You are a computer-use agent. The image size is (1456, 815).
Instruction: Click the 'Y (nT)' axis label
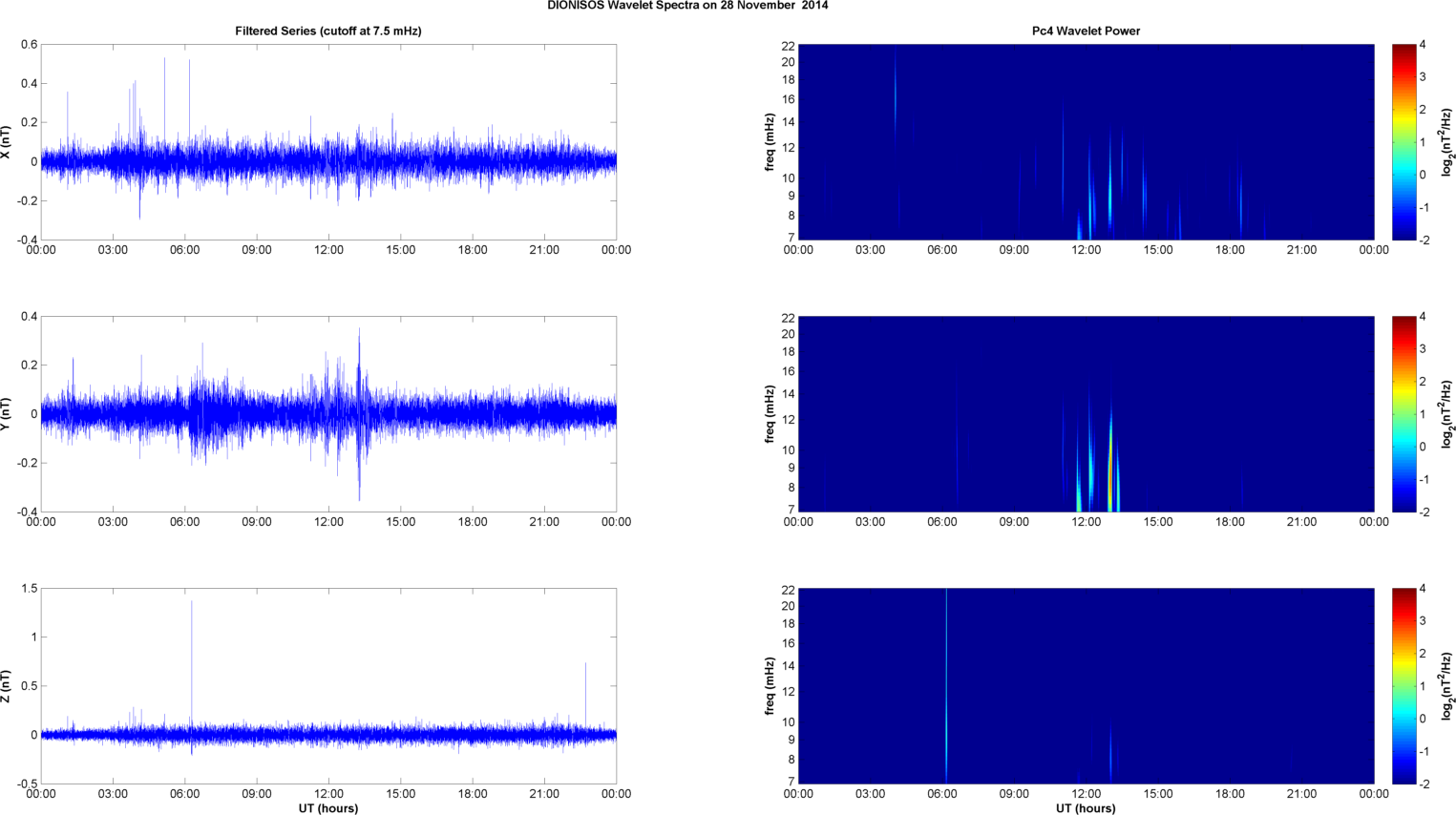tap(7, 414)
